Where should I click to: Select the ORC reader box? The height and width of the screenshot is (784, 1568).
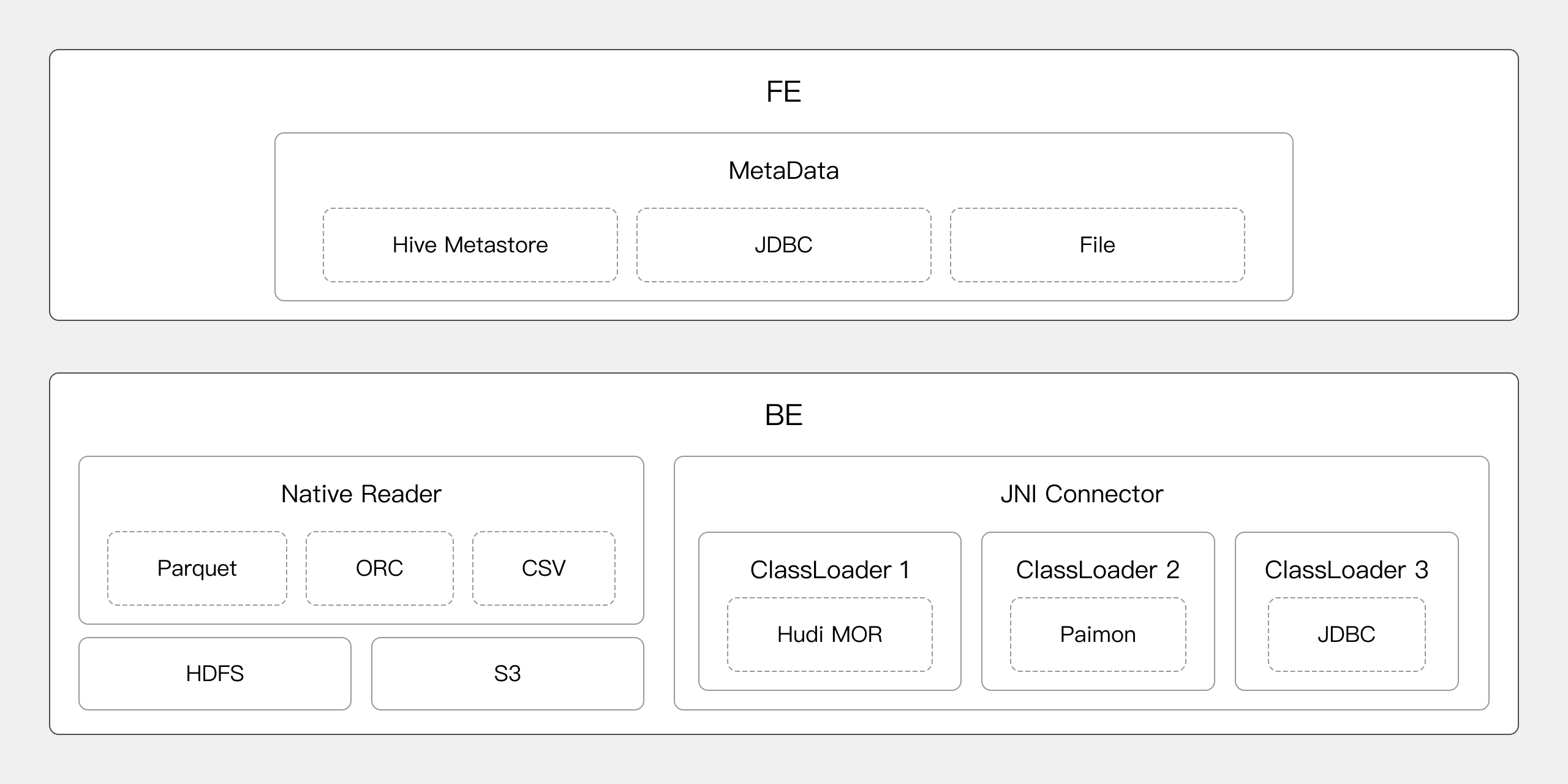pos(379,568)
